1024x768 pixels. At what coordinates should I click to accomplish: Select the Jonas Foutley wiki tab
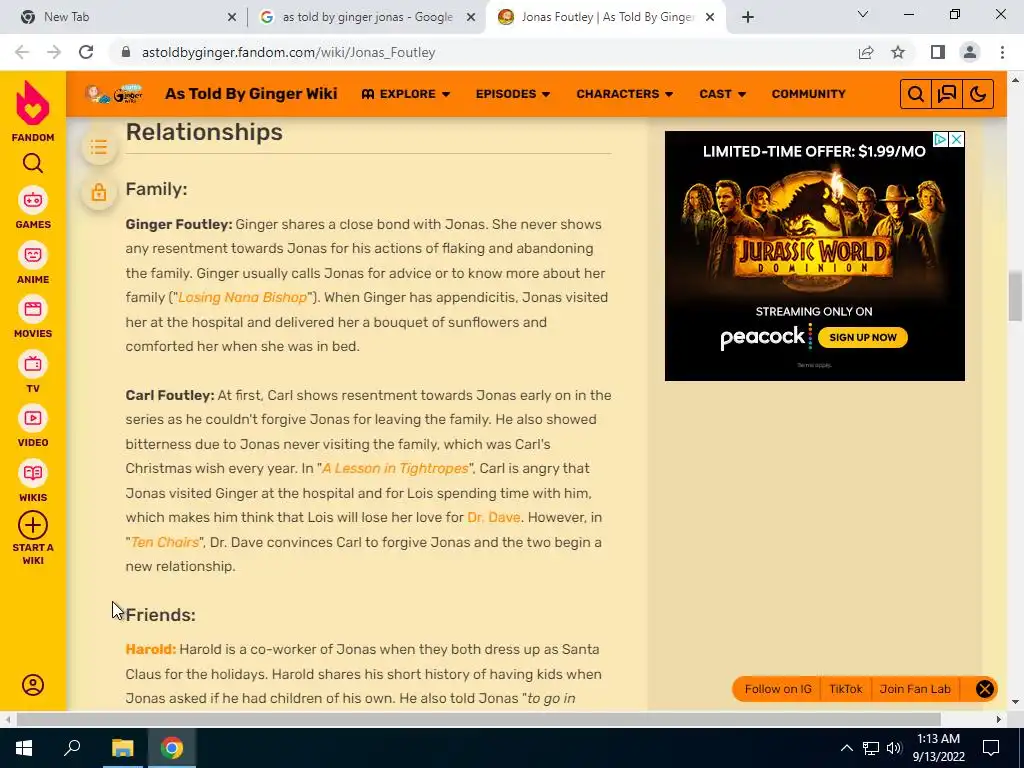click(607, 17)
